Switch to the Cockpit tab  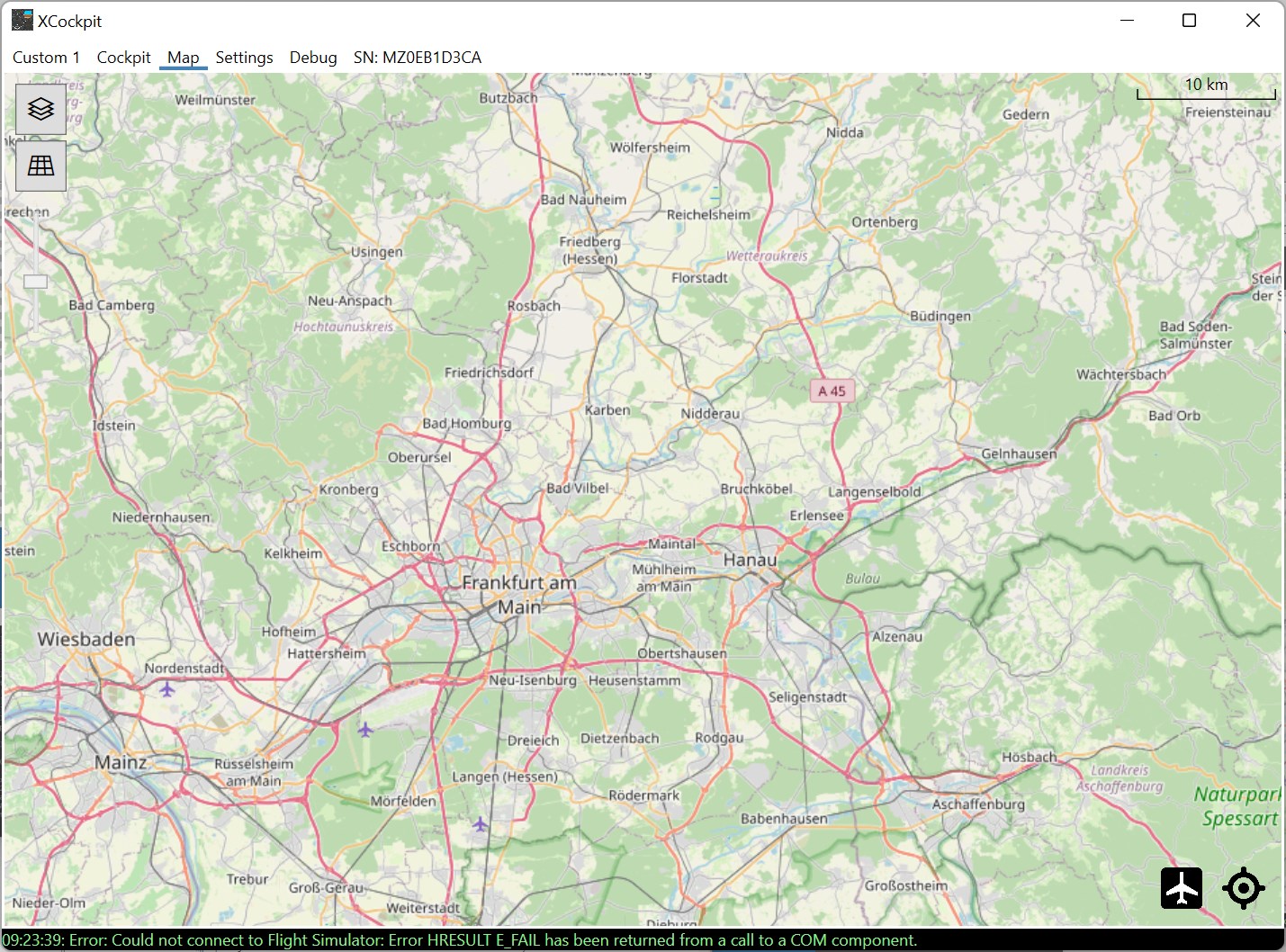point(123,58)
